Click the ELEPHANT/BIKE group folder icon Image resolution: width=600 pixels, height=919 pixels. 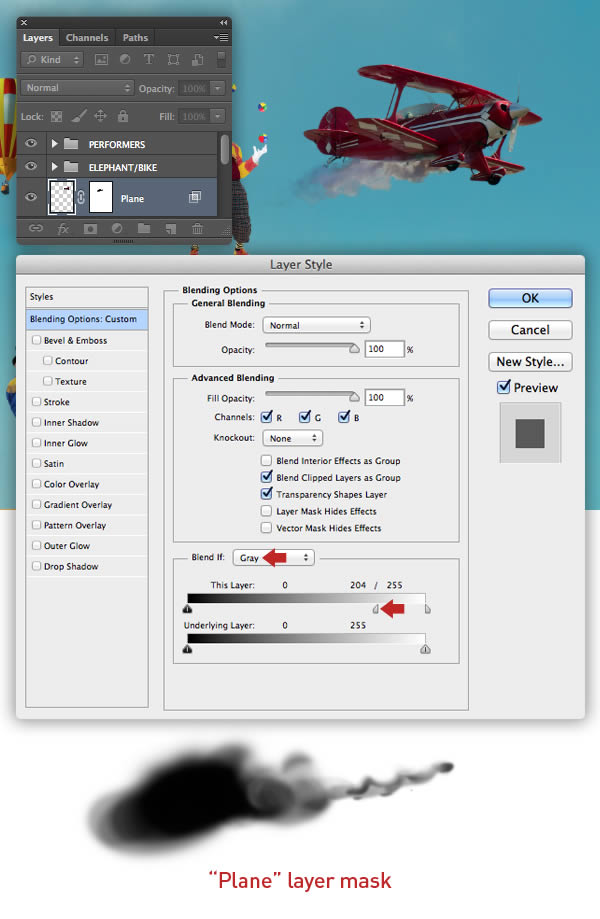click(x=71, y=167)
